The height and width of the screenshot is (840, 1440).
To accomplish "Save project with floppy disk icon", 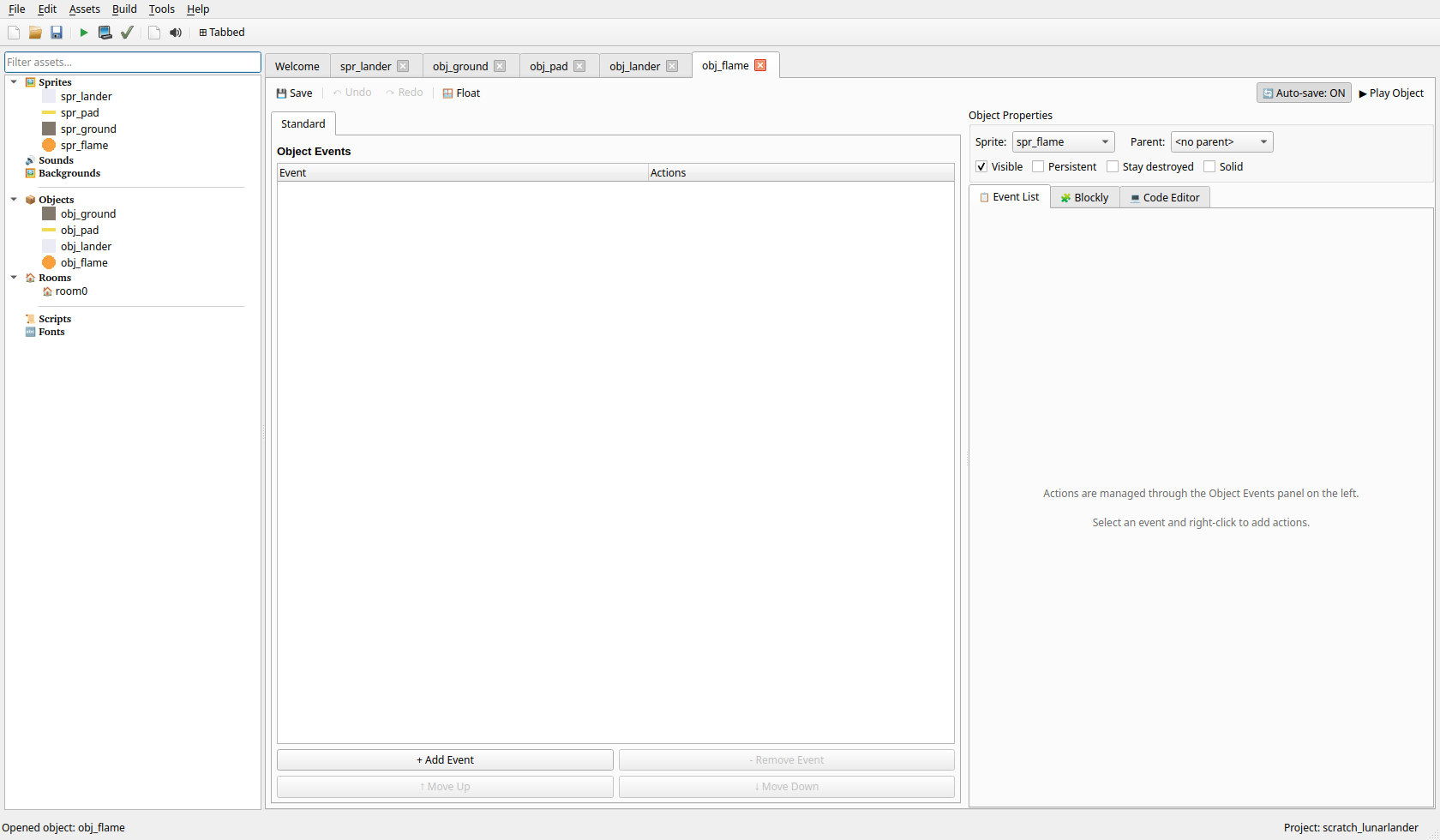I will 57,33.
